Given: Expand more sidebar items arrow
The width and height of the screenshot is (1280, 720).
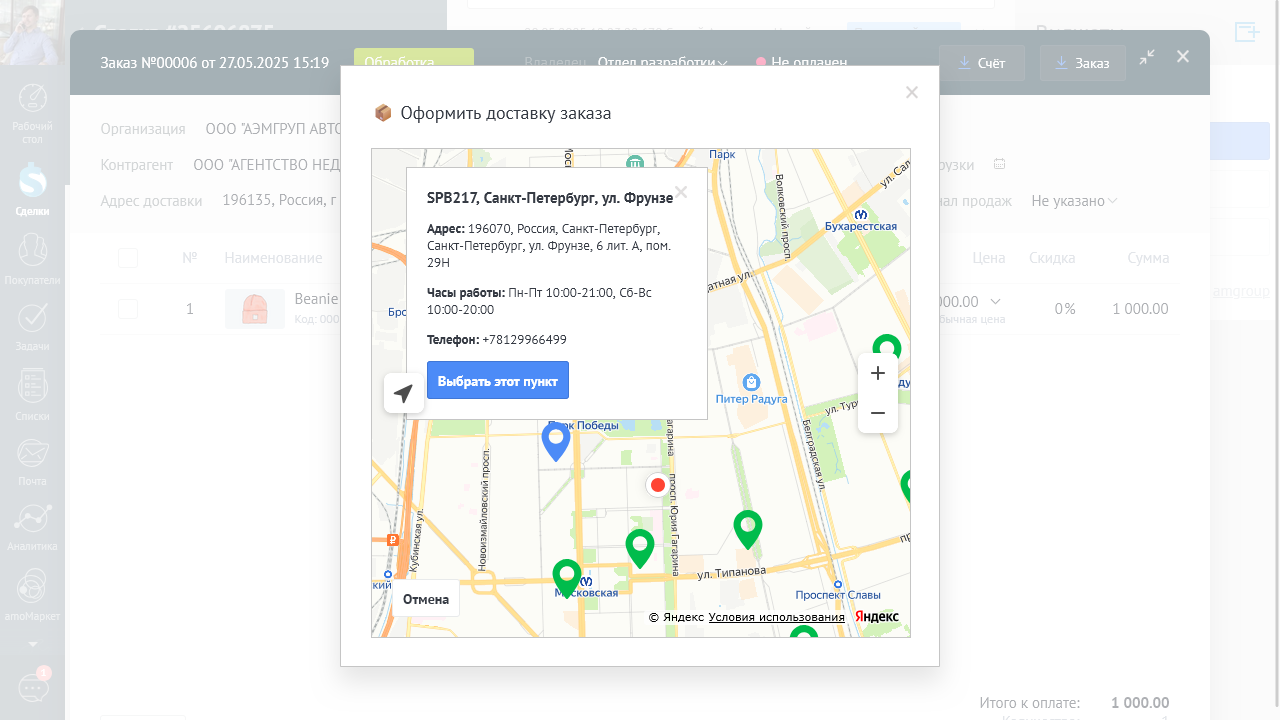Looking at the screenshot, I should click(33, 644).
